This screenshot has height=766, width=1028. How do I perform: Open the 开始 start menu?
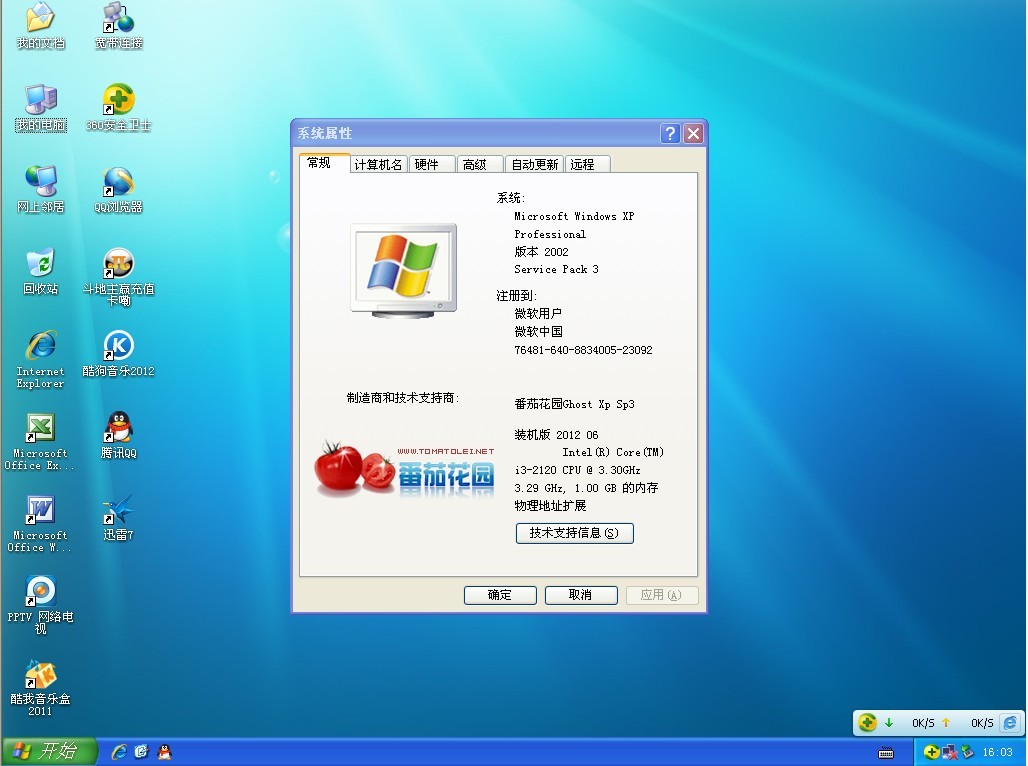point(48,751)
